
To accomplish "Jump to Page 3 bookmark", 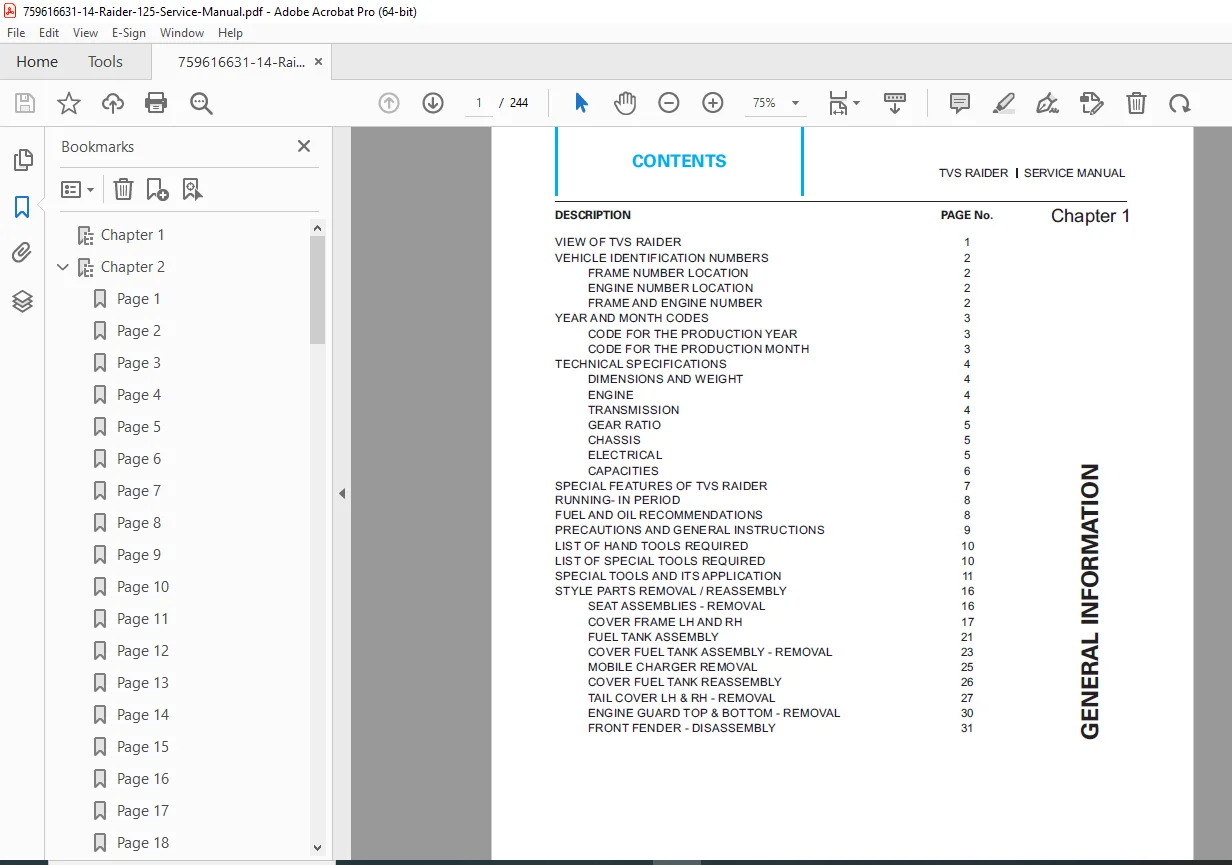I will pos(139,363).
